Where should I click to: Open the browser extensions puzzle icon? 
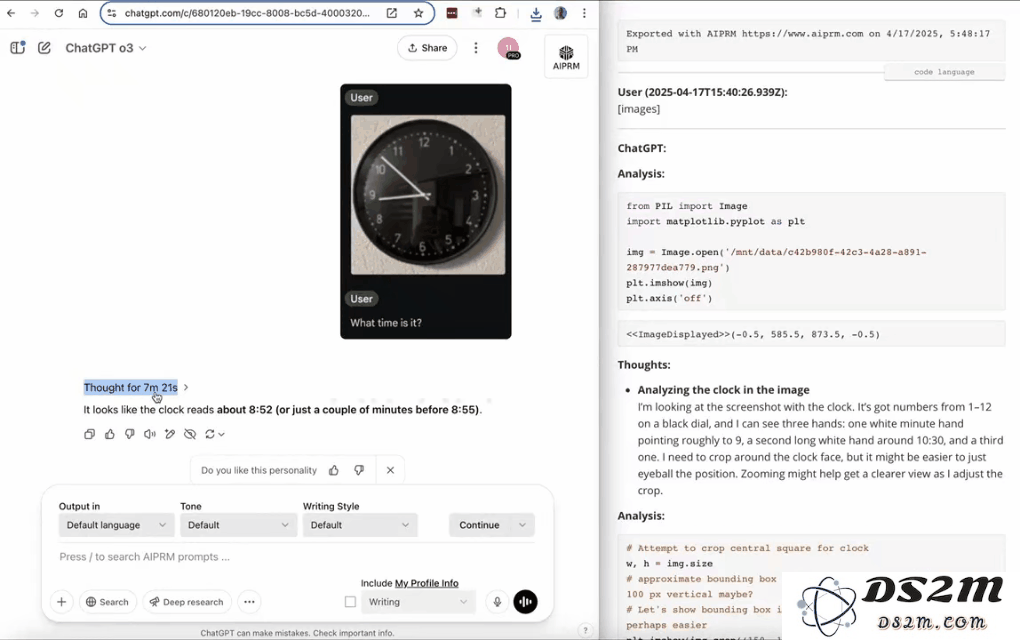click(500, 13)
